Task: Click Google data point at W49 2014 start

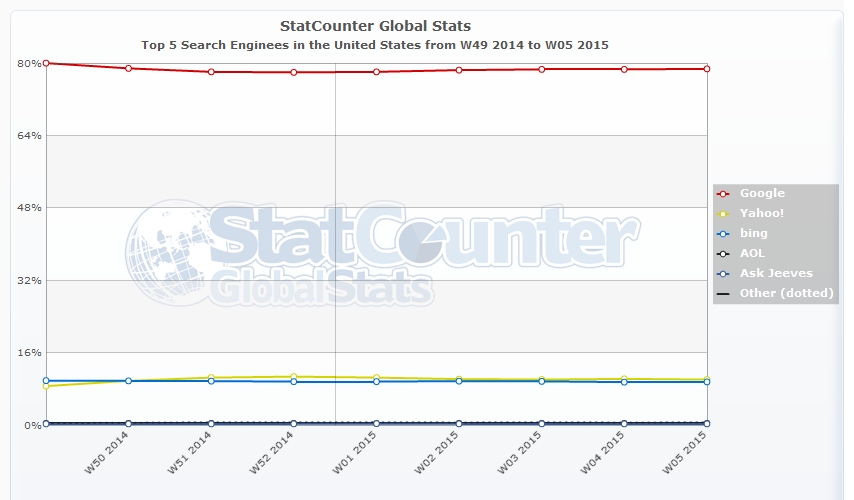Action: pyautogui.click(x=47, y=63)
